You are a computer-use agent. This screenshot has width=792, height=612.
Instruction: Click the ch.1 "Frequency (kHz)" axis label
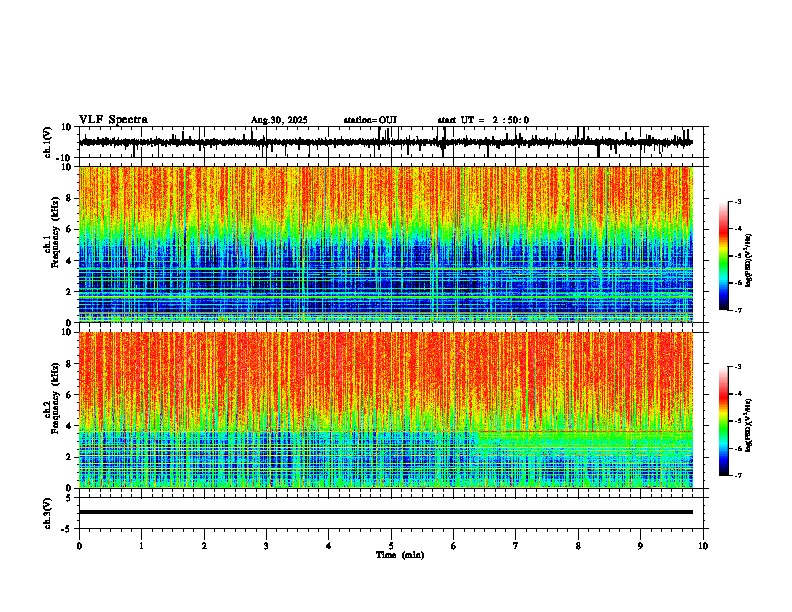pyautogui.click(x=56, y=232)
